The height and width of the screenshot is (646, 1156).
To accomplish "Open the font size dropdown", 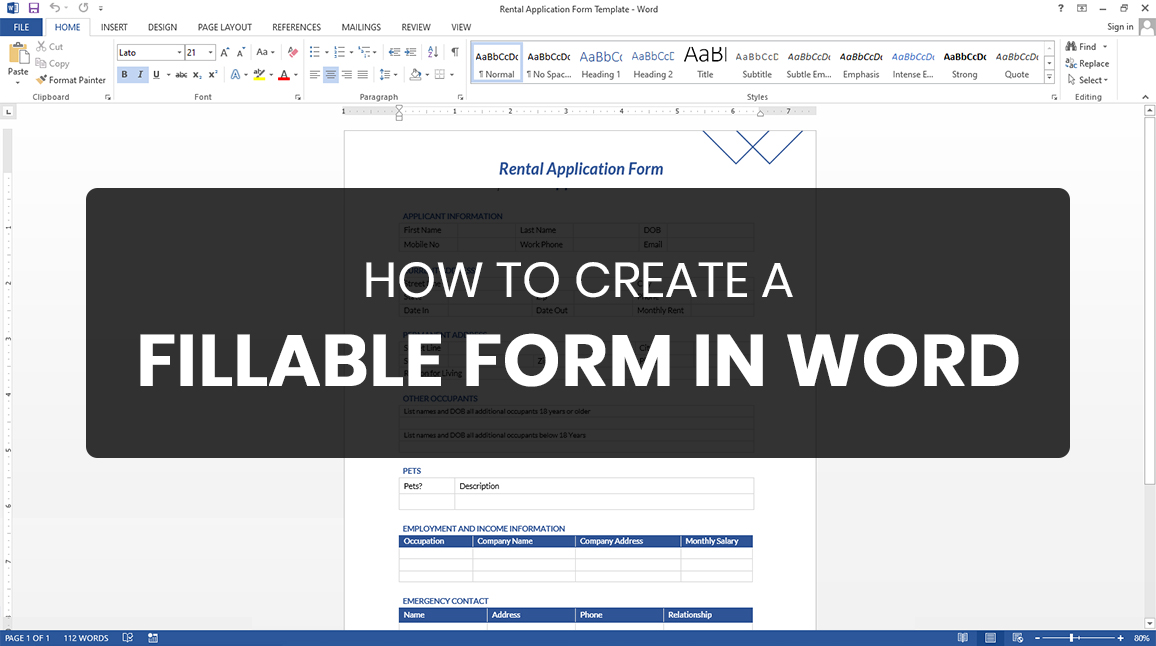I will (x=209, y=51).
